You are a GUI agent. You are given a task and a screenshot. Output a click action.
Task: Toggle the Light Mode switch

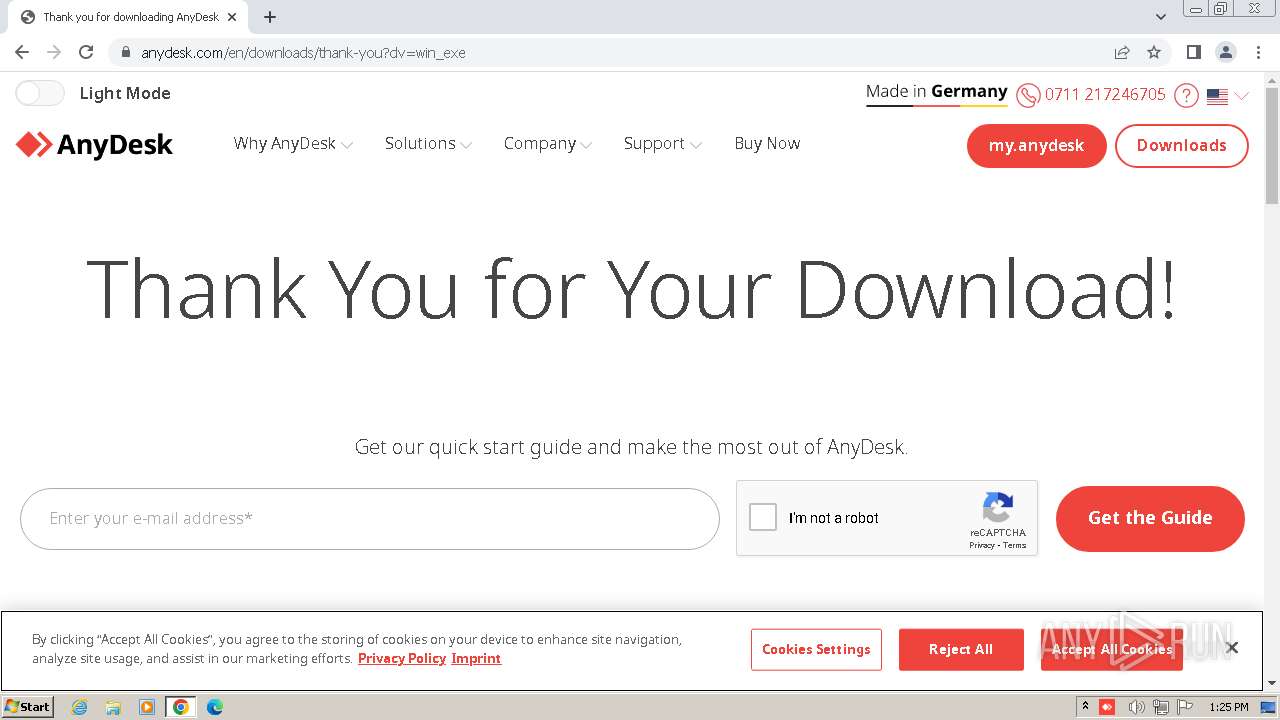pyautogui.click(x=40, y=93)
